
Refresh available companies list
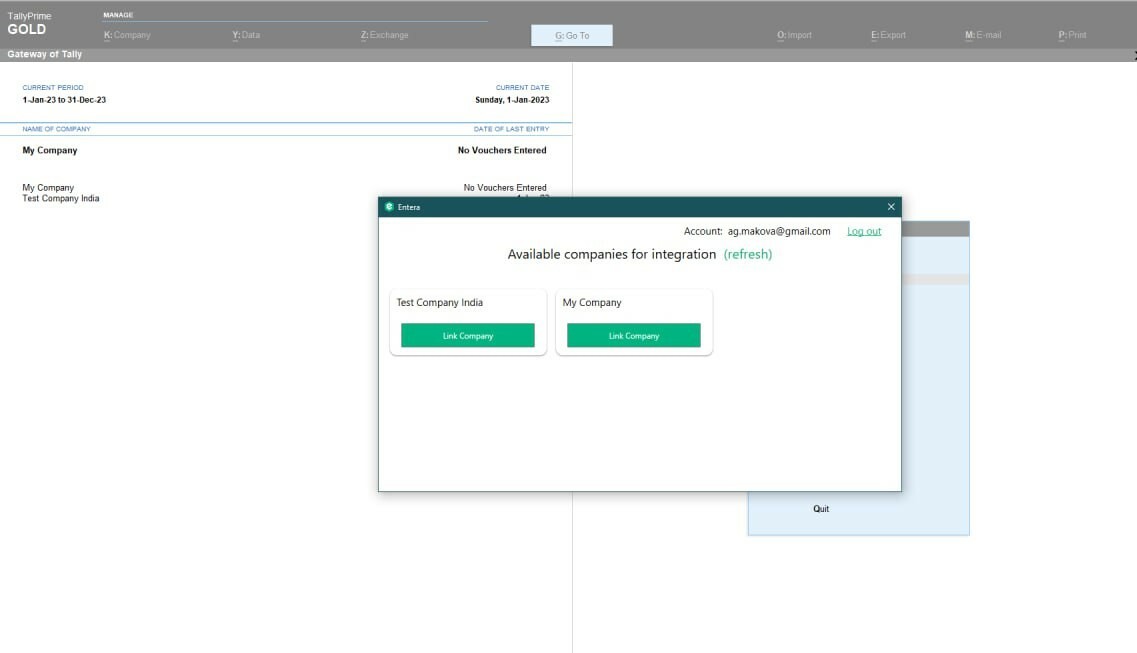coord(748,254)
